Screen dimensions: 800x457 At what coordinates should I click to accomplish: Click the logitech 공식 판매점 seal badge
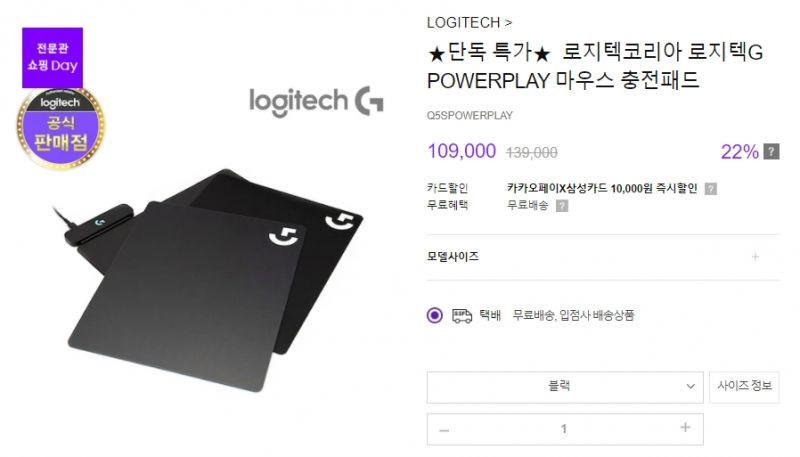point(60,128)
